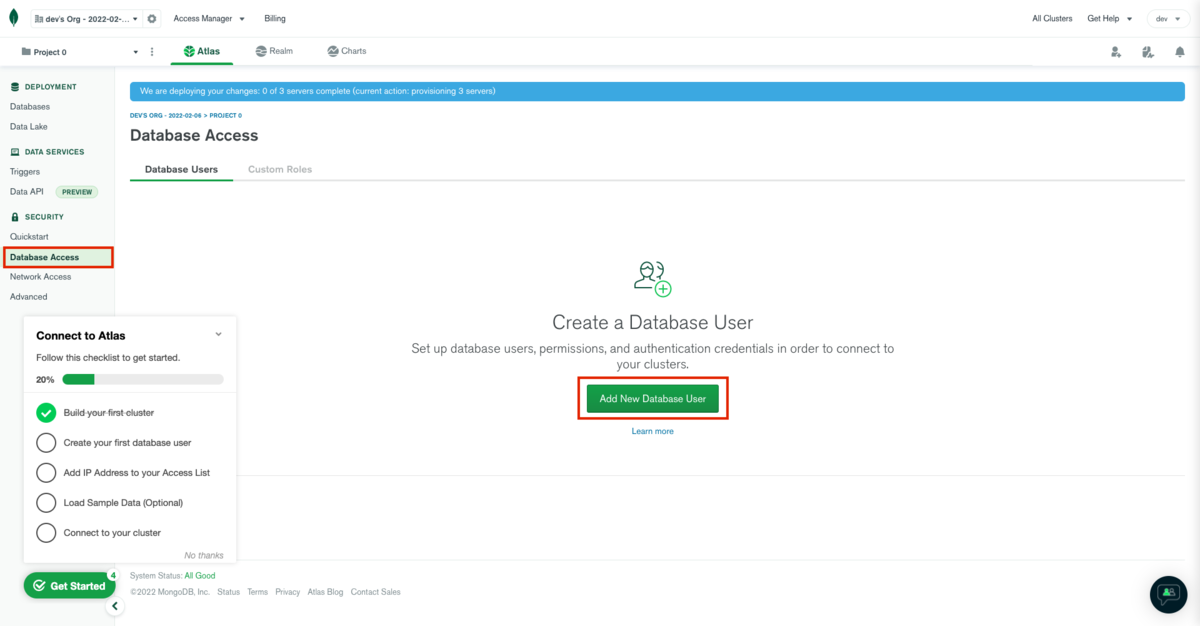
Task: Click the Deployment section stack icon
Action: (x=15, y=87)
